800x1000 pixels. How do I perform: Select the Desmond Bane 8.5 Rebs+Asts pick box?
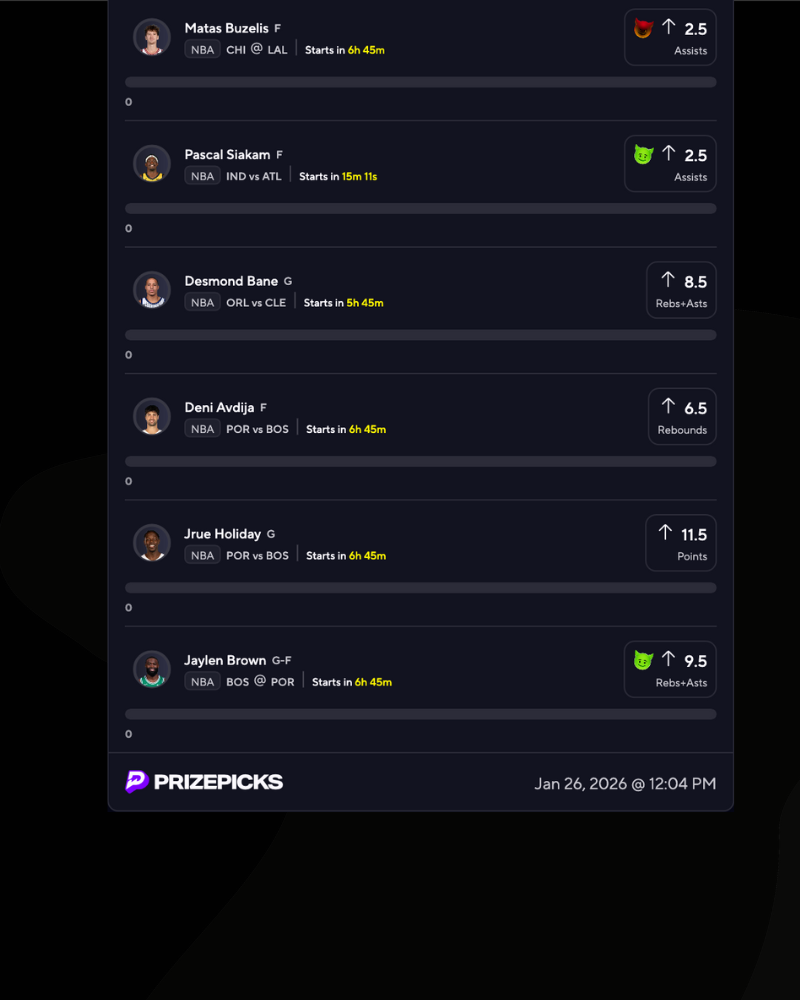(681, 290)
